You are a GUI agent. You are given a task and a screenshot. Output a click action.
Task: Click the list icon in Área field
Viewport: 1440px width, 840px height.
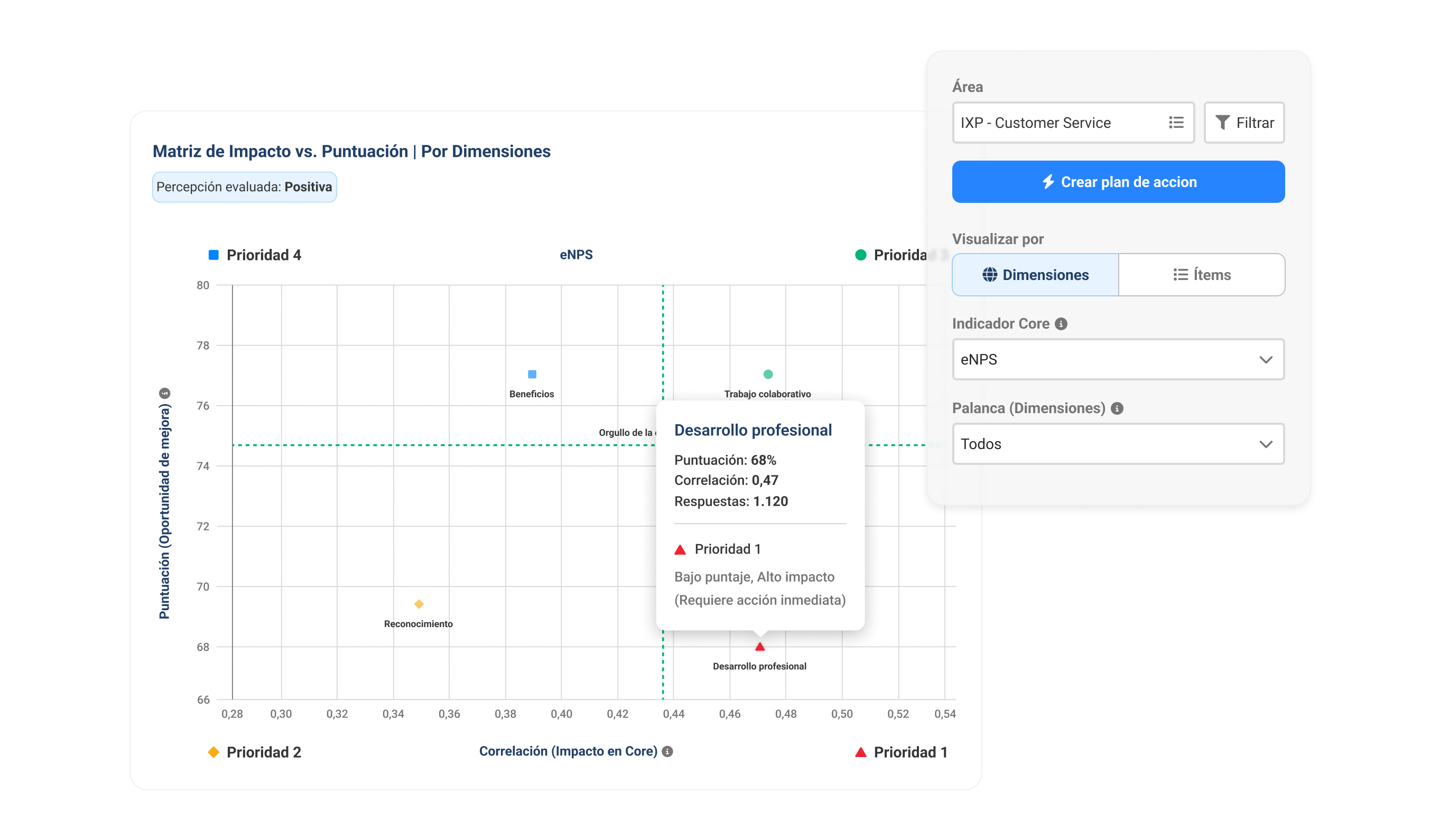[x=1176, y=122]
